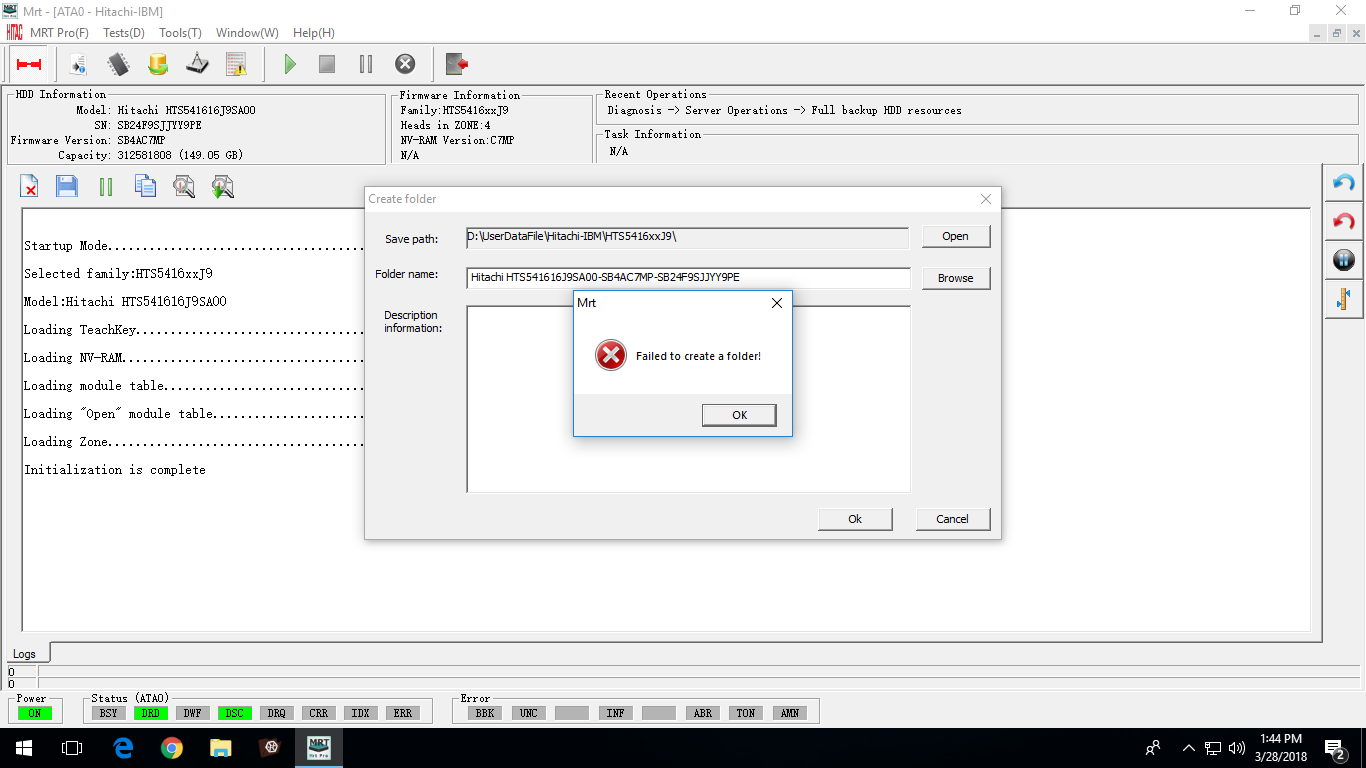Click the red curved arrow side button
The width and height of the screenshot is (1366, 768).
click(1344, 222)
